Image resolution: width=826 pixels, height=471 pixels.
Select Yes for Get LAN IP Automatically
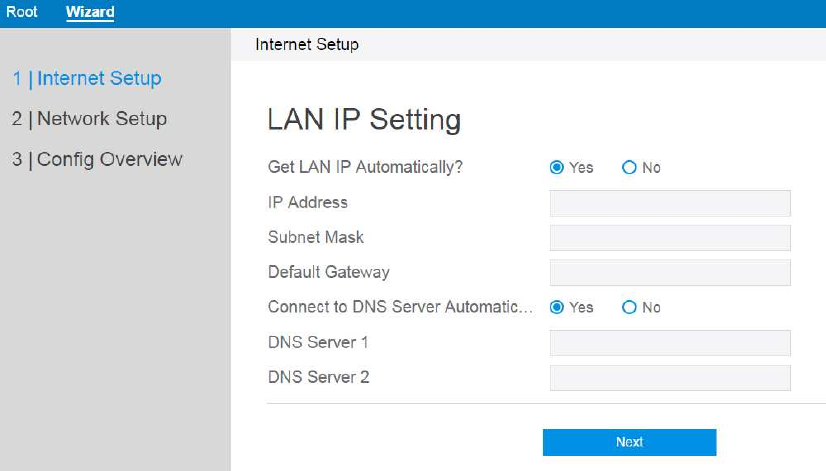[557, 168]
